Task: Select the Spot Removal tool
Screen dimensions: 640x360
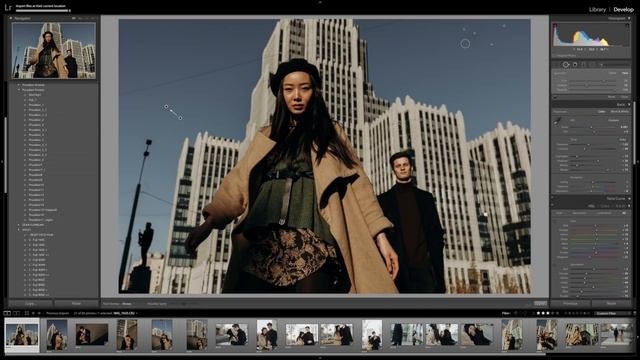Action: click(566, 64)
